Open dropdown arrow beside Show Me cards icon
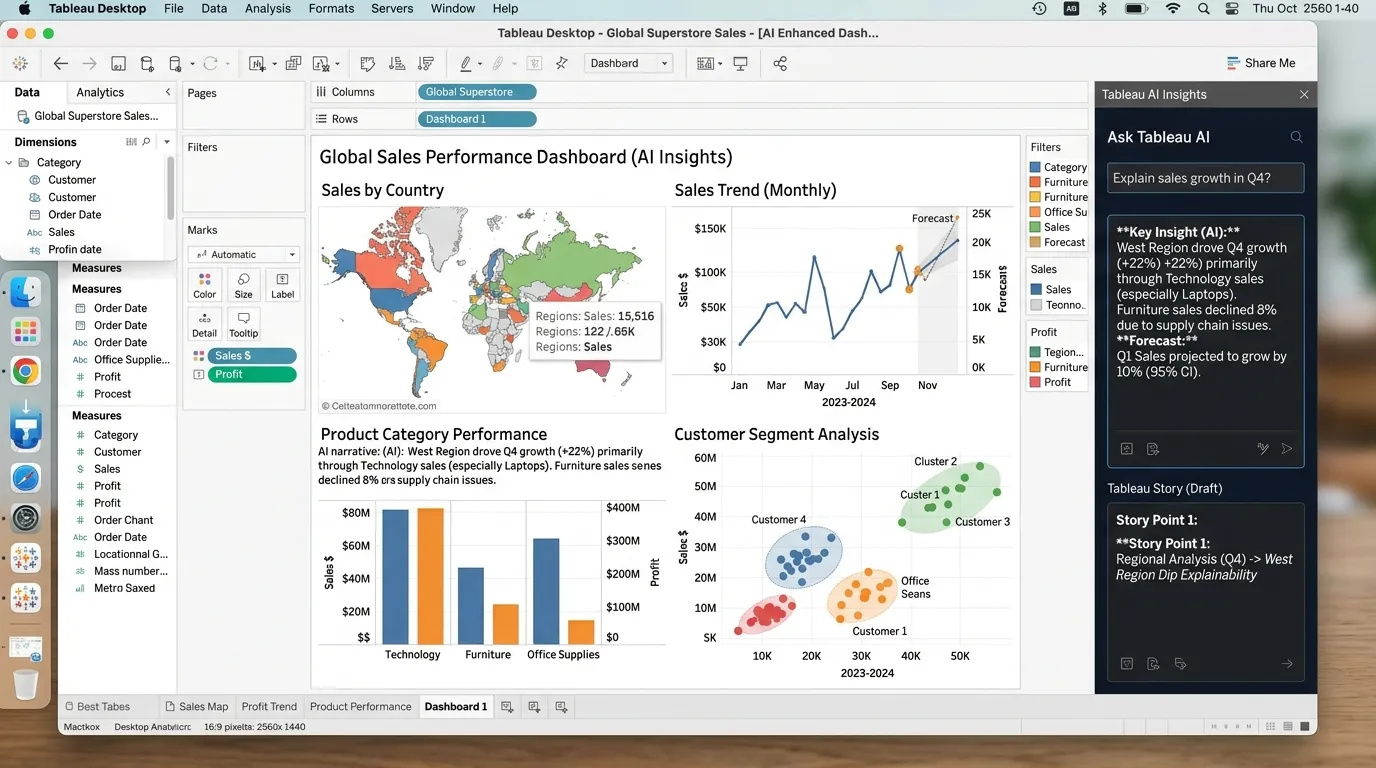This screenshot has height=768, width=1376. (720, 64)
